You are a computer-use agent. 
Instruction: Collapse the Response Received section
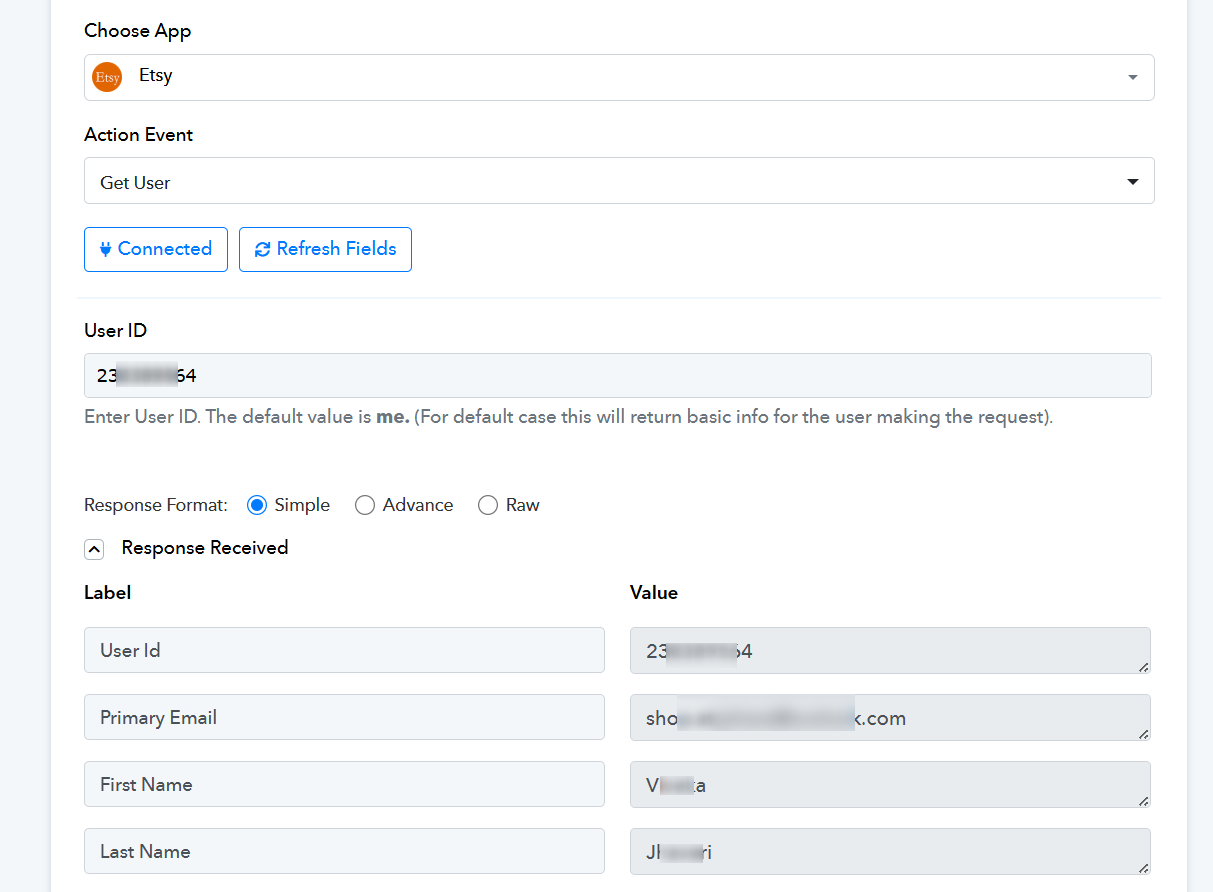(94, 549)
